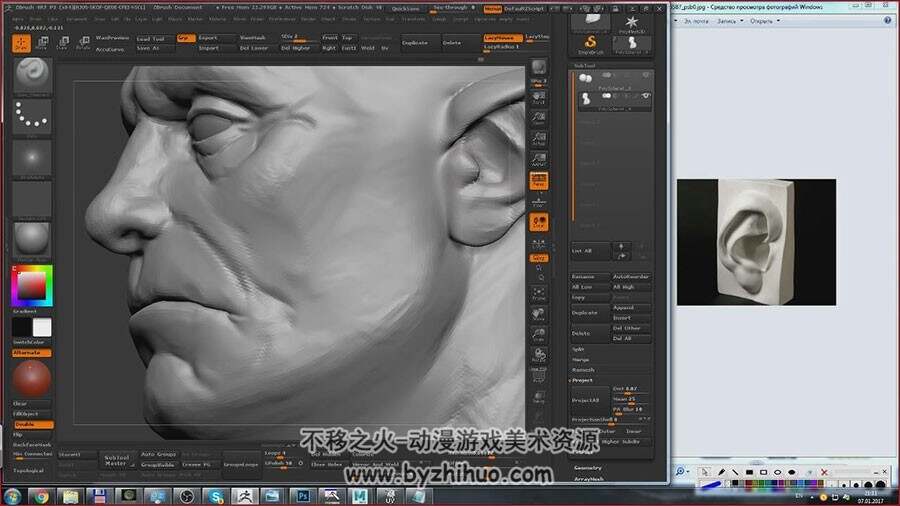Click the Del Higher button
This screenshot has width=900, height=506.
(x=296, y=48)
